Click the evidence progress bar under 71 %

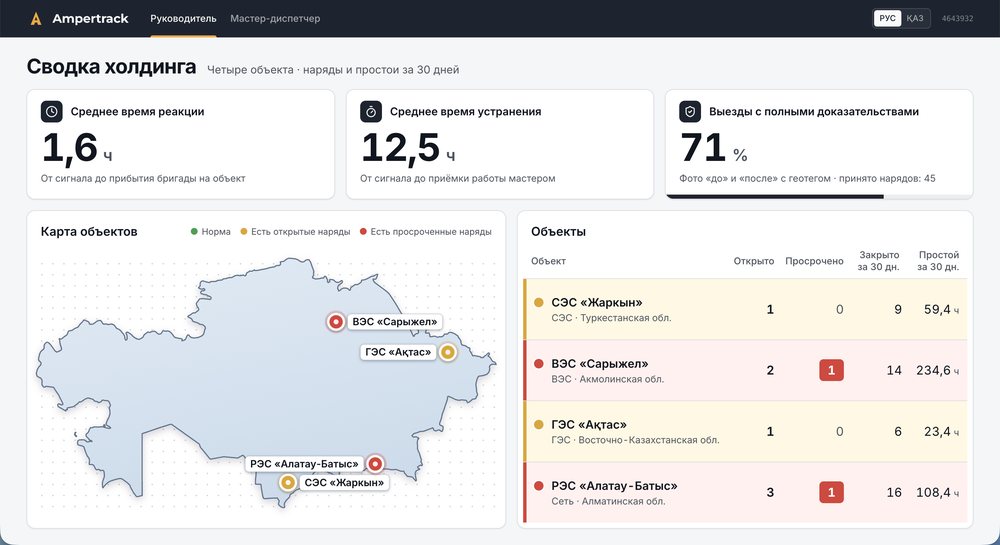(x=819, y=196)
